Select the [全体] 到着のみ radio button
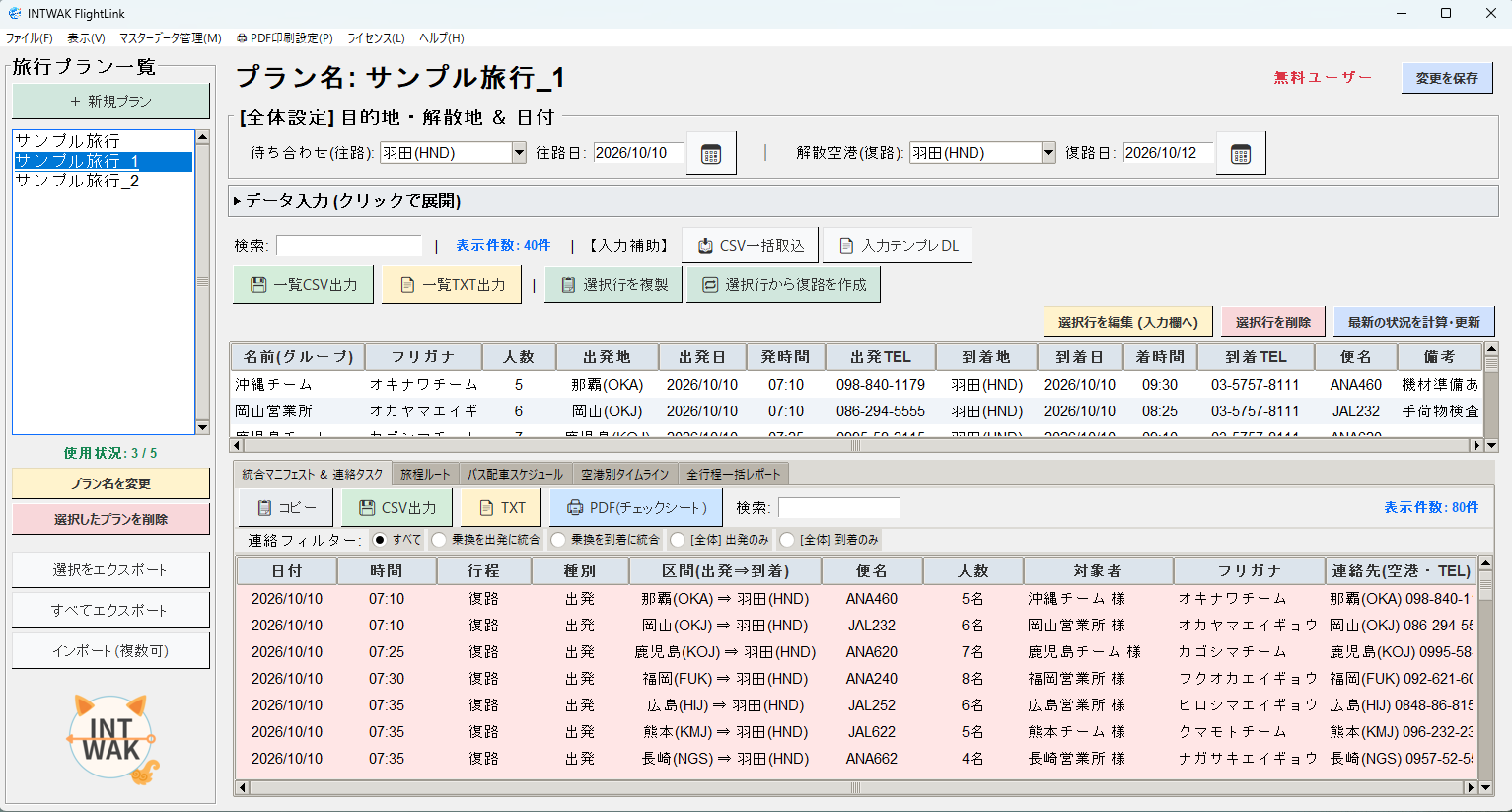1512x812 pixels. 787,540
